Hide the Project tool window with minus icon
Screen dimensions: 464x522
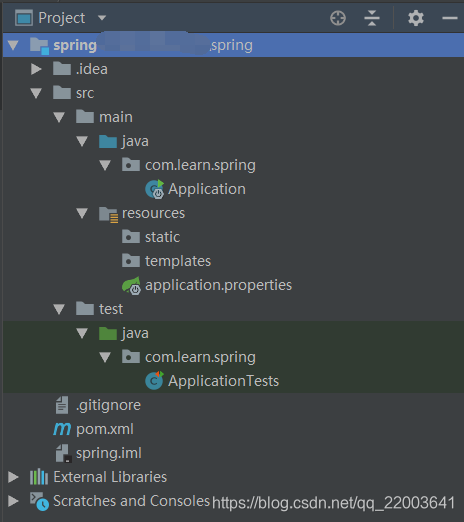tap(450, 18)
